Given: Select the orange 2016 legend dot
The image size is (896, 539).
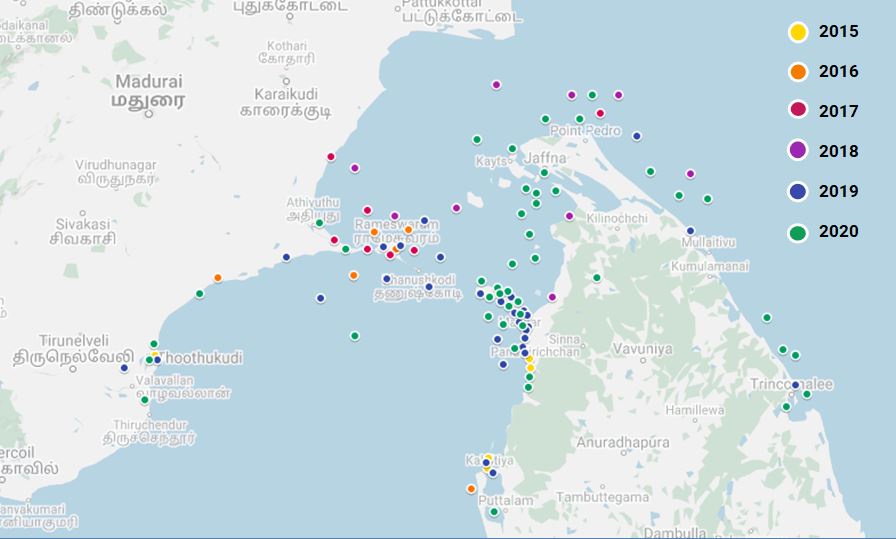Looking at the screenshot, I should click(x=797, y=72).
